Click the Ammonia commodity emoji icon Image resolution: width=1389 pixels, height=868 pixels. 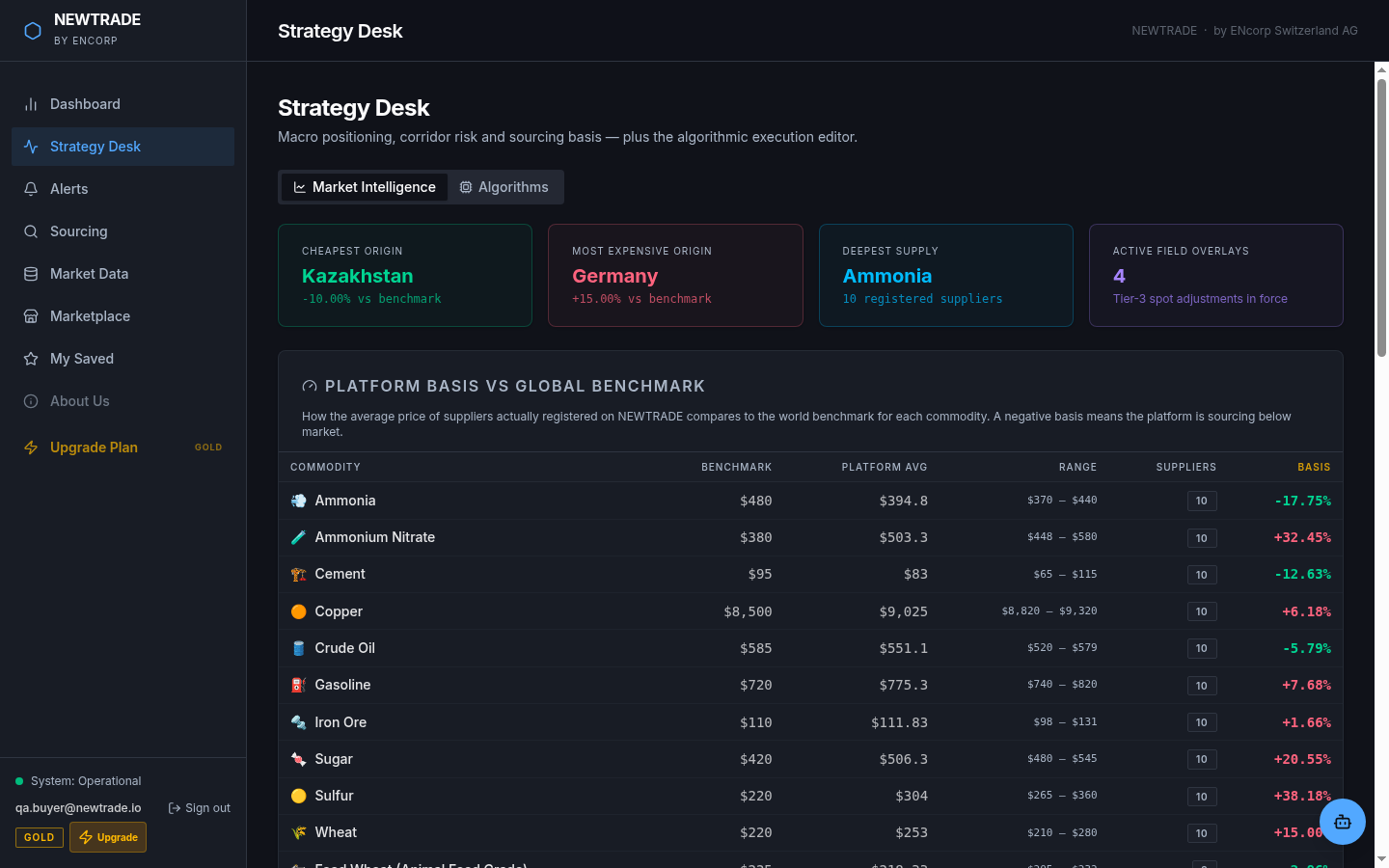(x=299, y=501)
